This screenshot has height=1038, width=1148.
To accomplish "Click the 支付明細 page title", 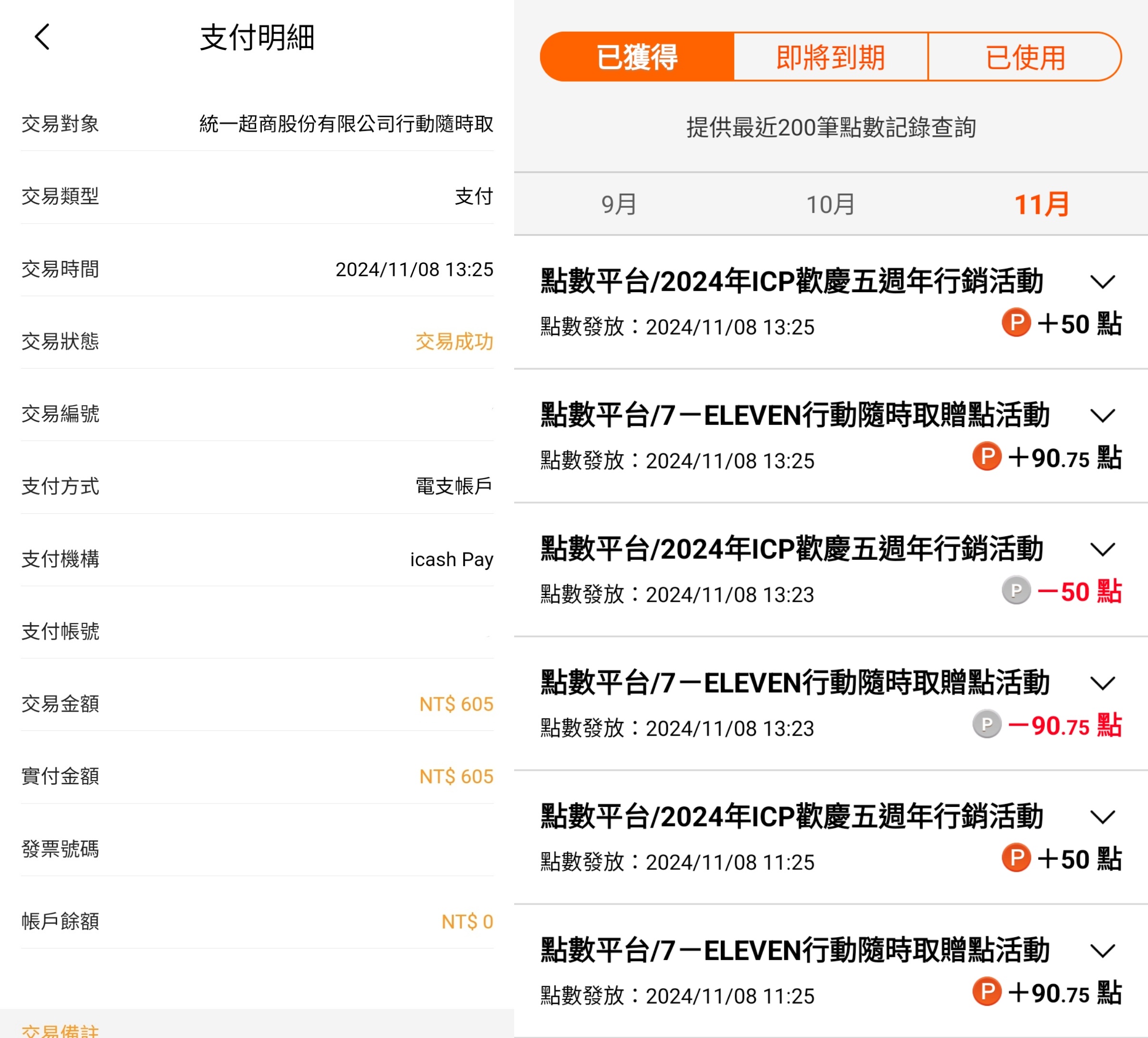I will click(x=257, y=37).
